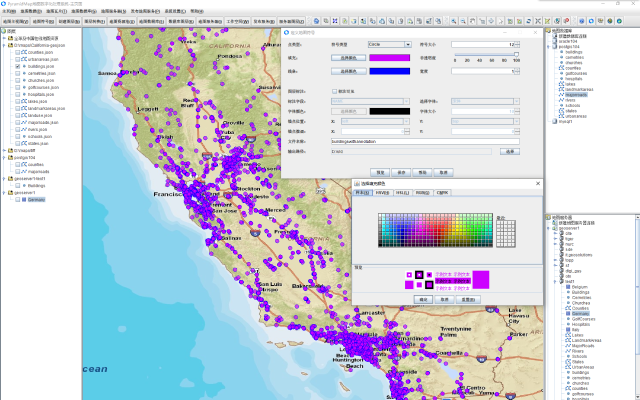This screenshot has width=640, height=400.
Task: Check the hospitals.json layer box
Action: pos(18,94)
